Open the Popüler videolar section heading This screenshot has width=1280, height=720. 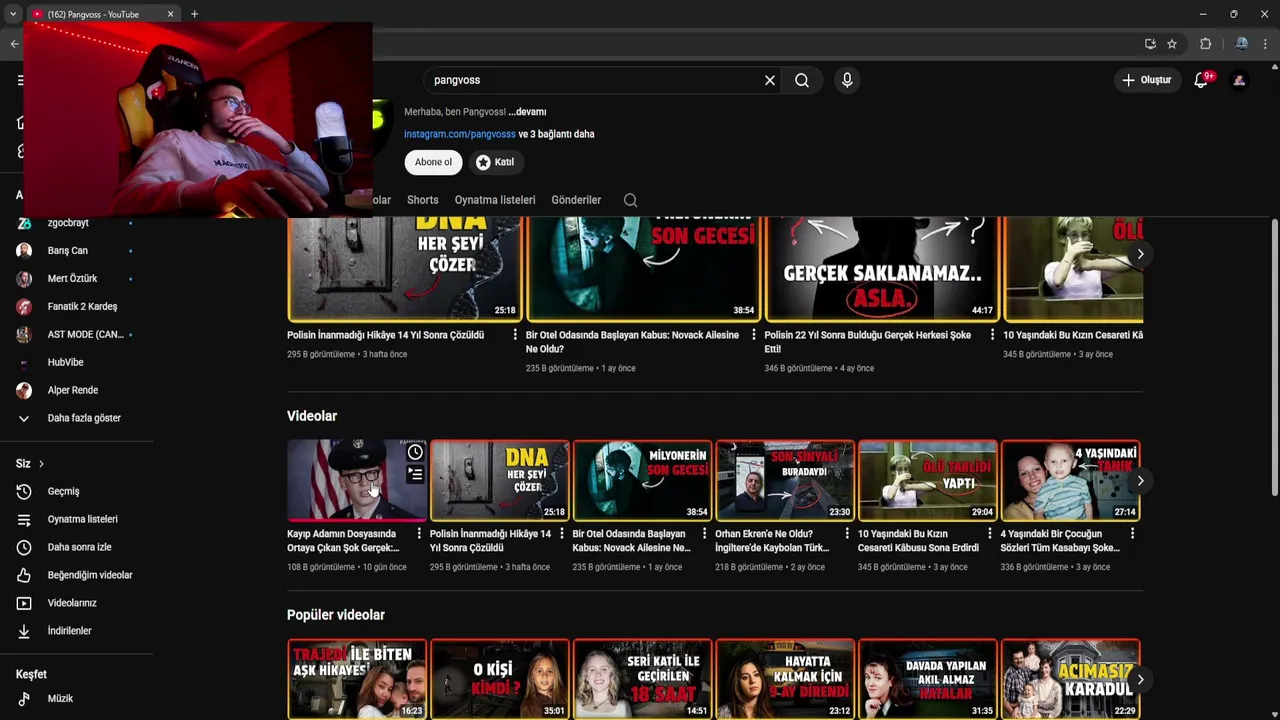tap(336, 615)
